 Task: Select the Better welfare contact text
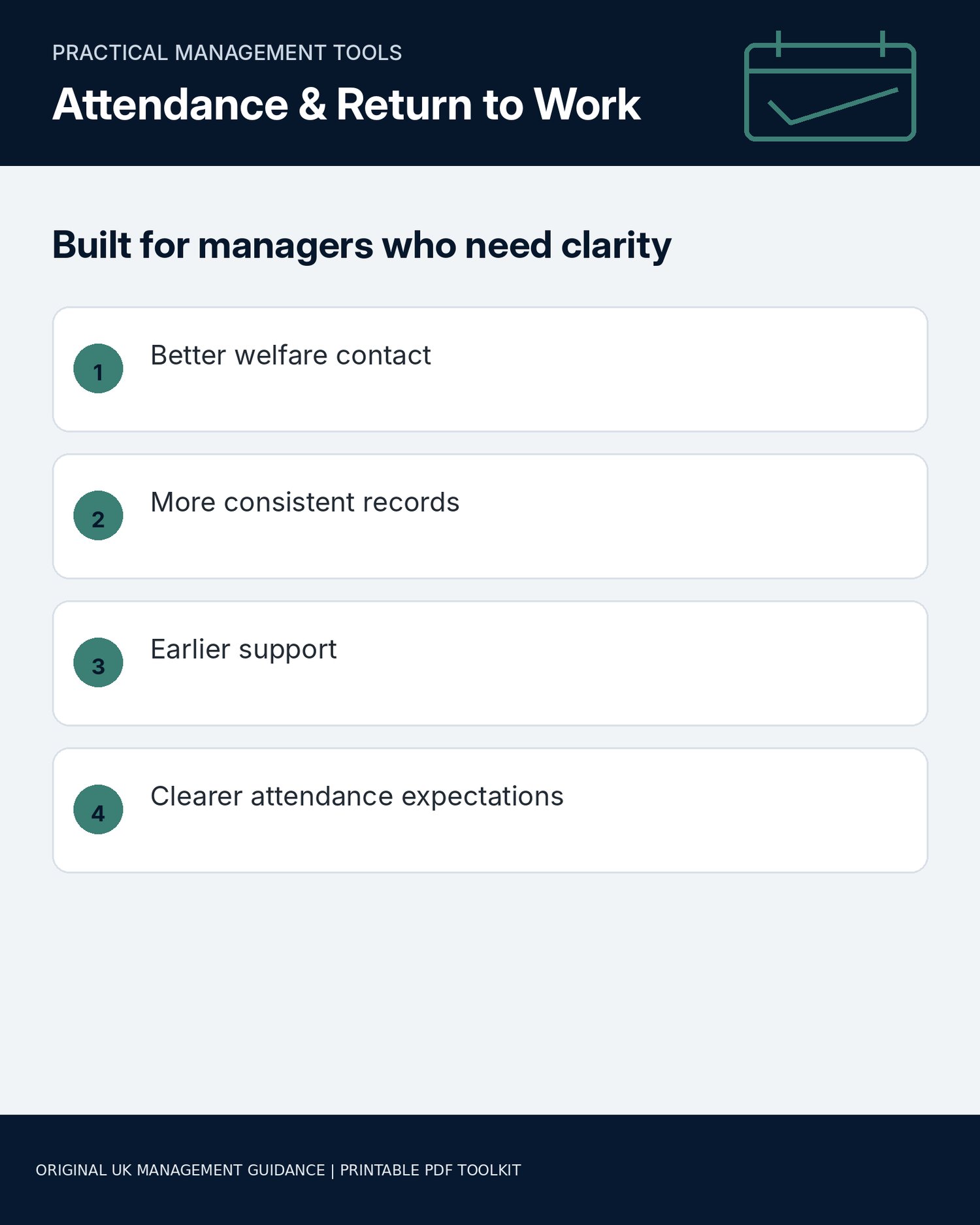(x=291, y=355)
